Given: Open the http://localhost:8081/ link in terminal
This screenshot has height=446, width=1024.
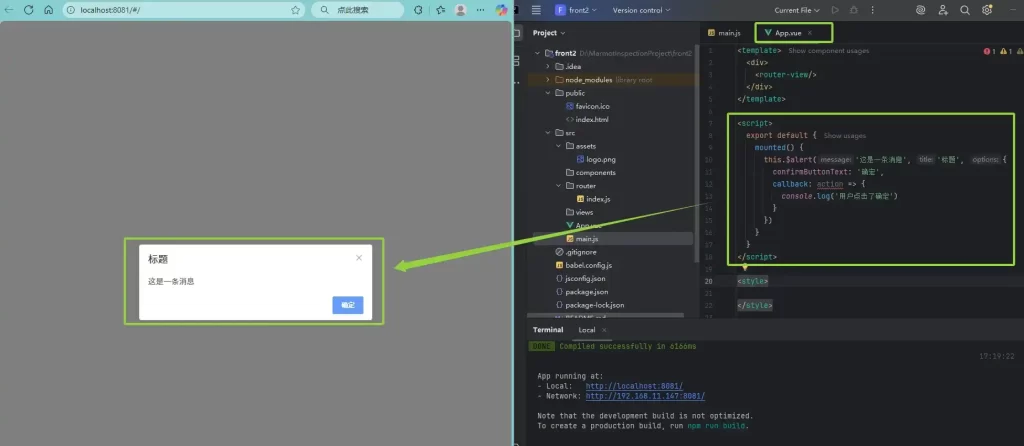Looking at the screenshot, I should 634,386.
